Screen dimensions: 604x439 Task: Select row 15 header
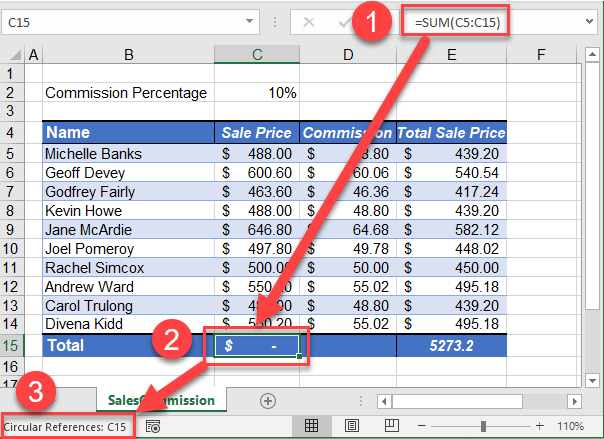12,345
